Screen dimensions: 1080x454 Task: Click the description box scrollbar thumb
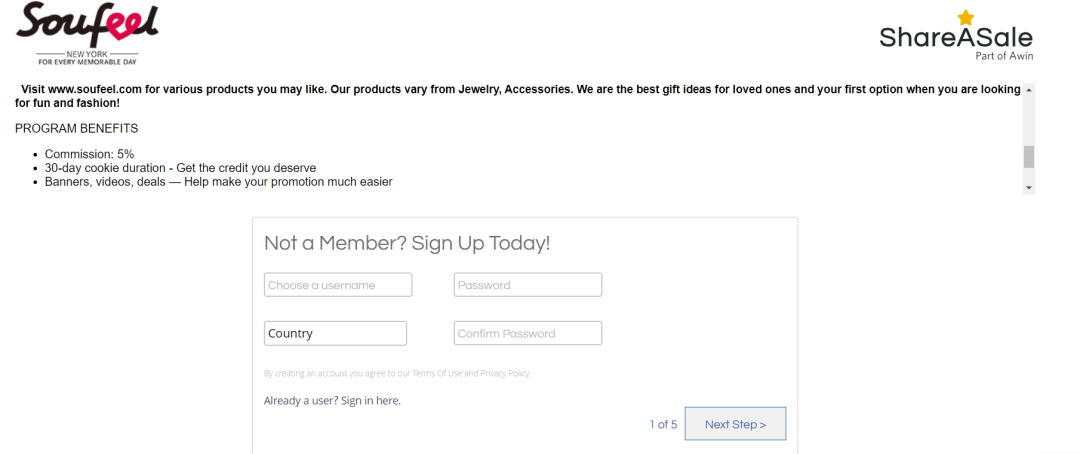(1029, 156)
